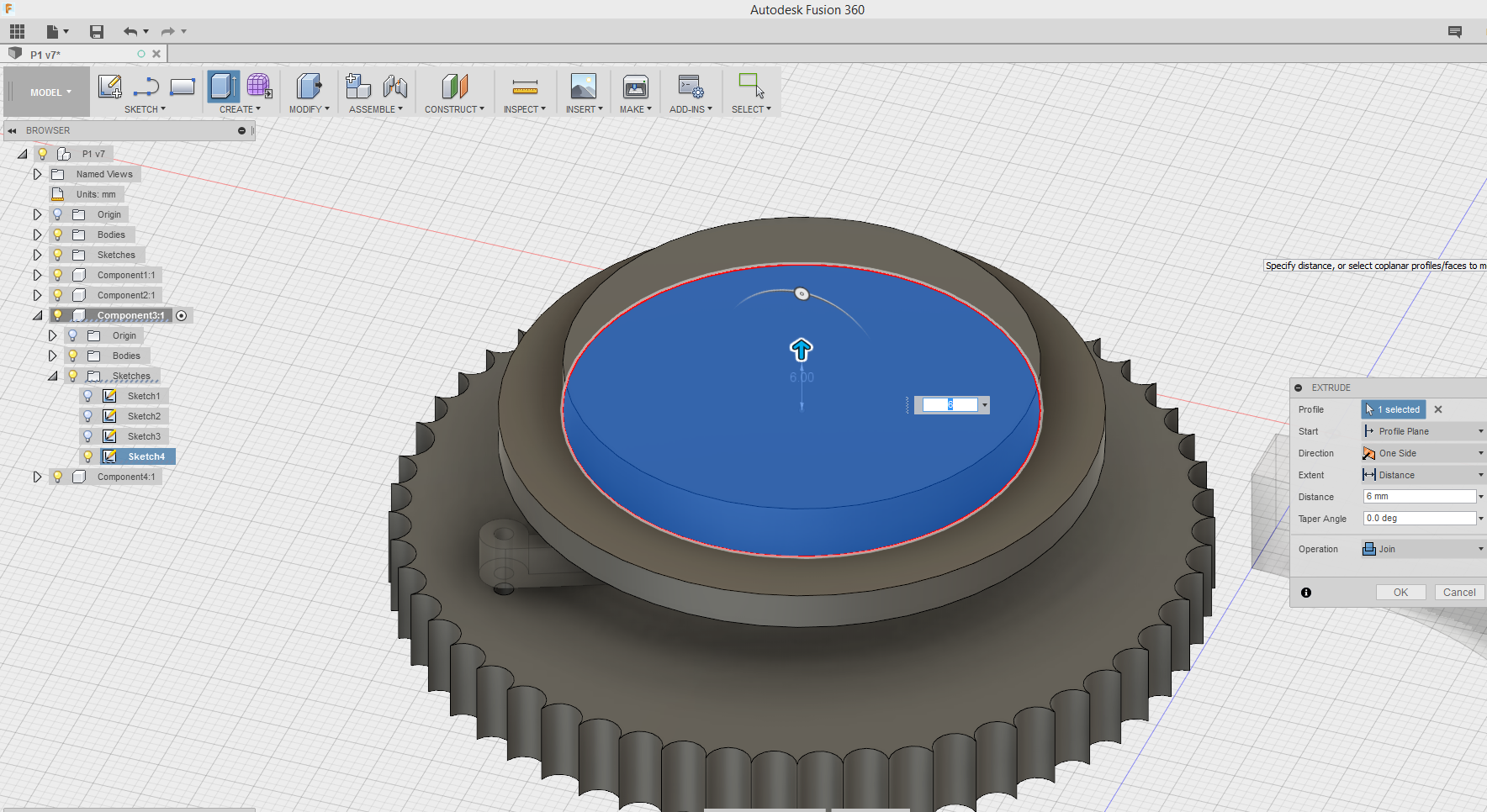Open the SKETCH menu
This screenshot has width=1487, height=812.
click(x=145, y=109)
